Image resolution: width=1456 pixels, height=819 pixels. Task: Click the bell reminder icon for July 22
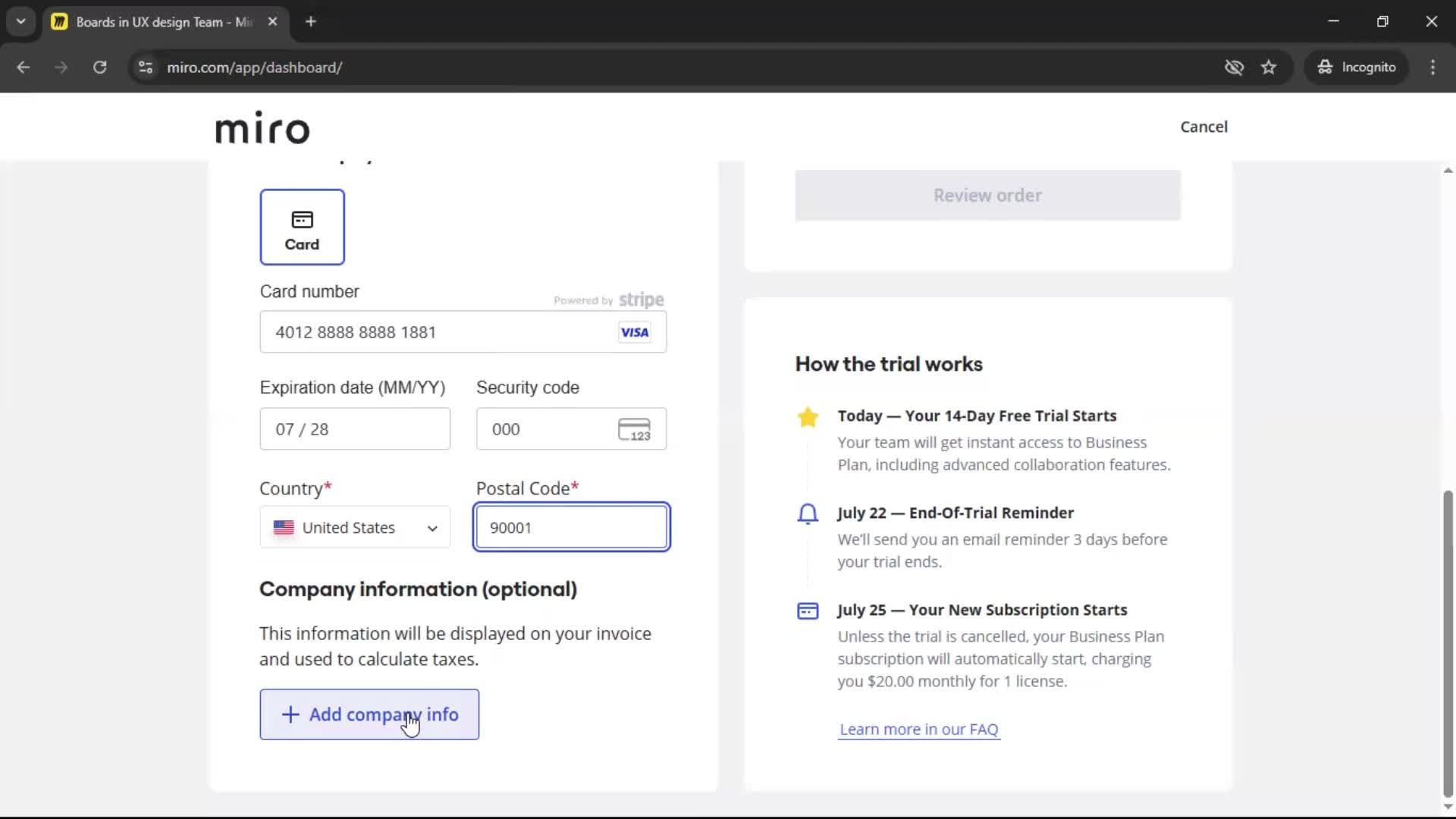[x=808, y=514]
